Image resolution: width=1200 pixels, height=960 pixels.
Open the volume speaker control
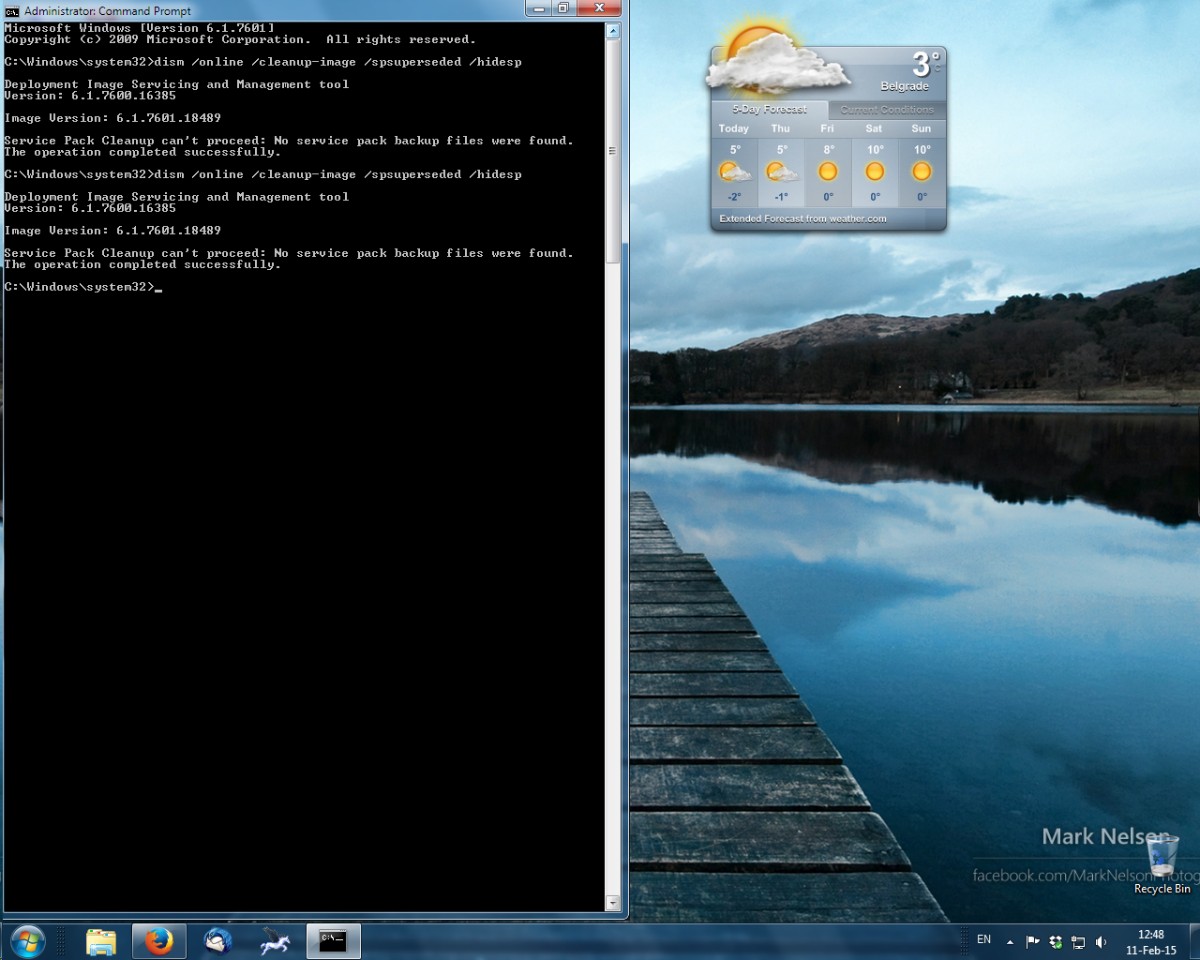coord(1101,941)
